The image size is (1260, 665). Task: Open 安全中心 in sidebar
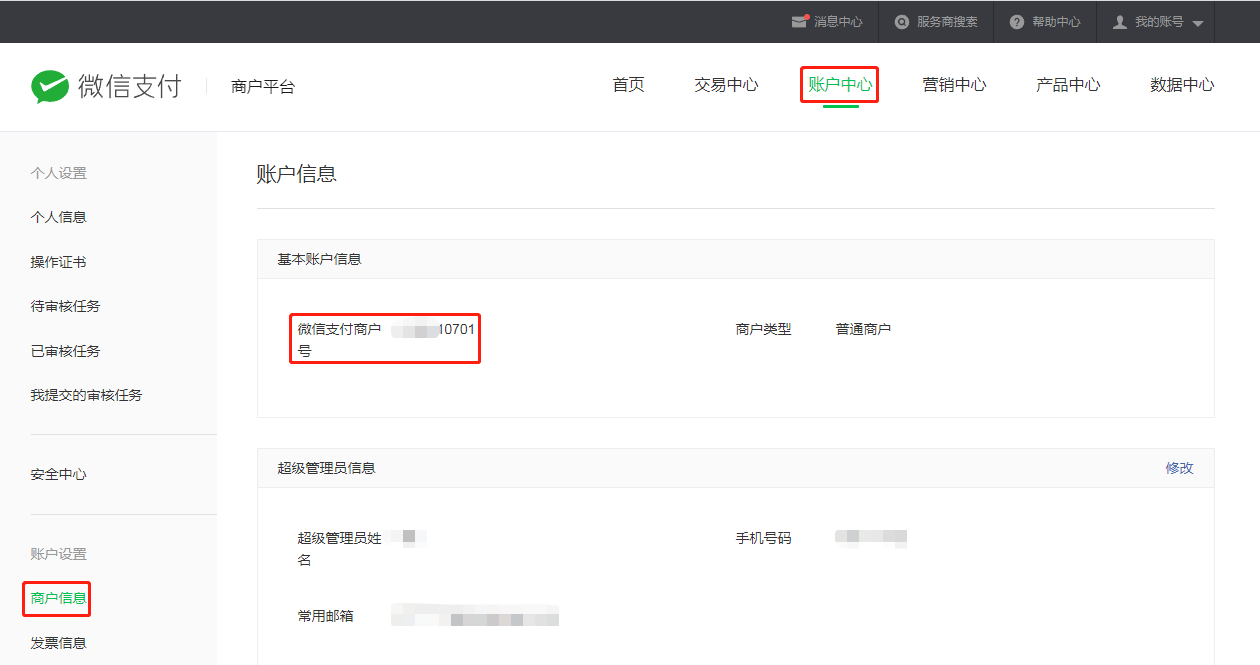(58, 474)
